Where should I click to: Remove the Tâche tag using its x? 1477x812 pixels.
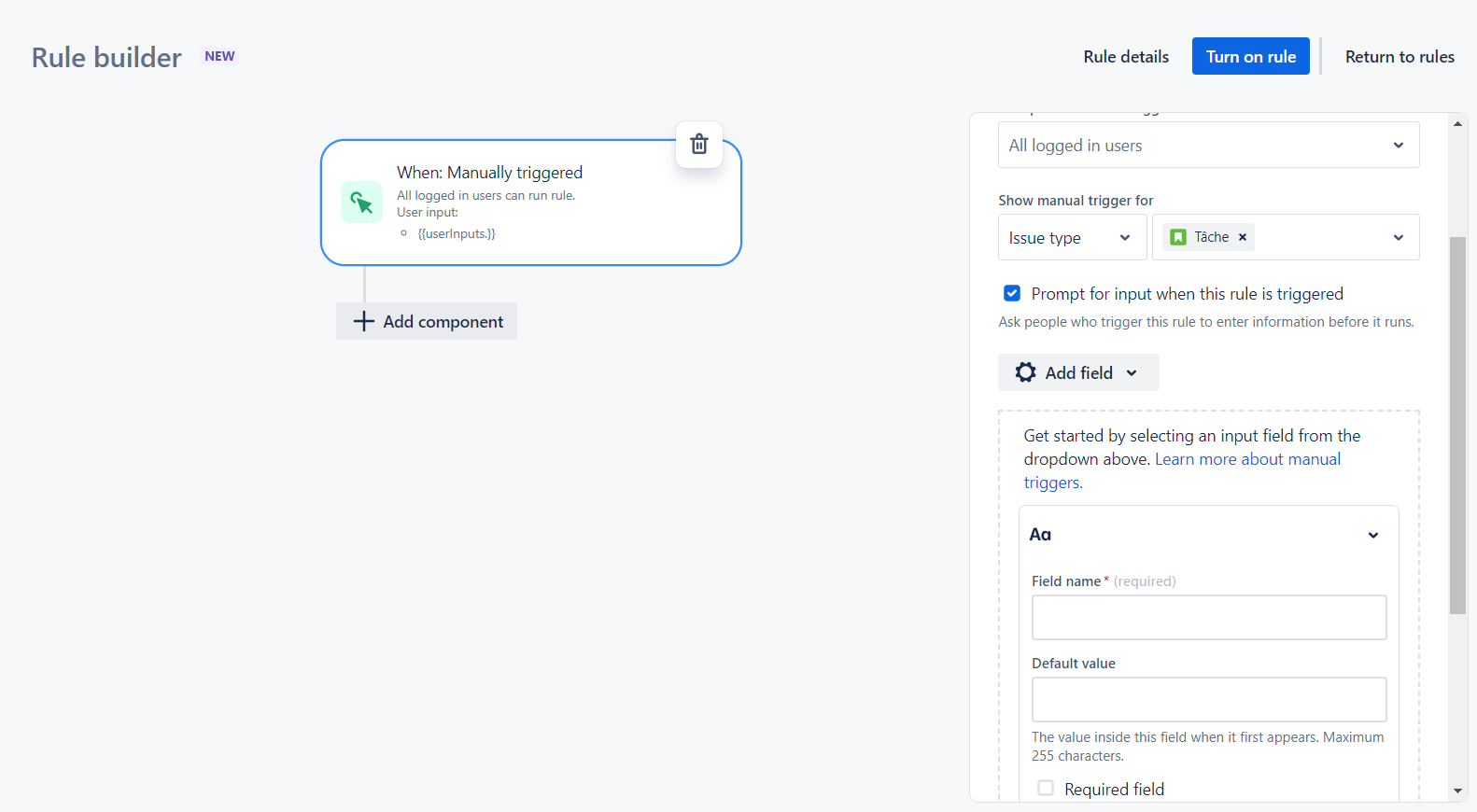click(1243, 237)
